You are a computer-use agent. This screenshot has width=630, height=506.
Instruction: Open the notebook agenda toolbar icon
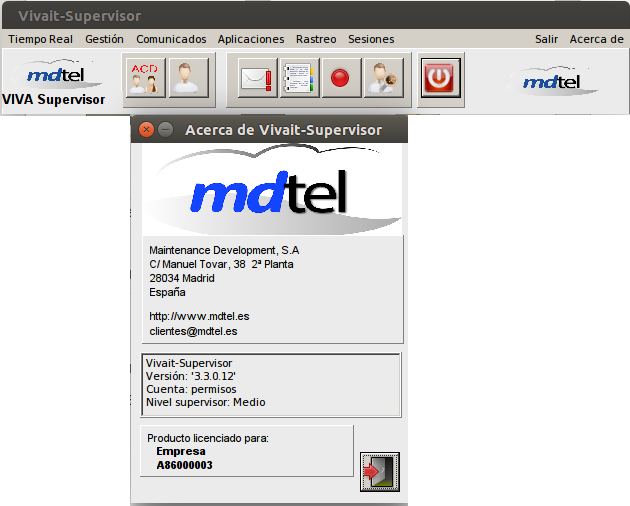[299, 78]
